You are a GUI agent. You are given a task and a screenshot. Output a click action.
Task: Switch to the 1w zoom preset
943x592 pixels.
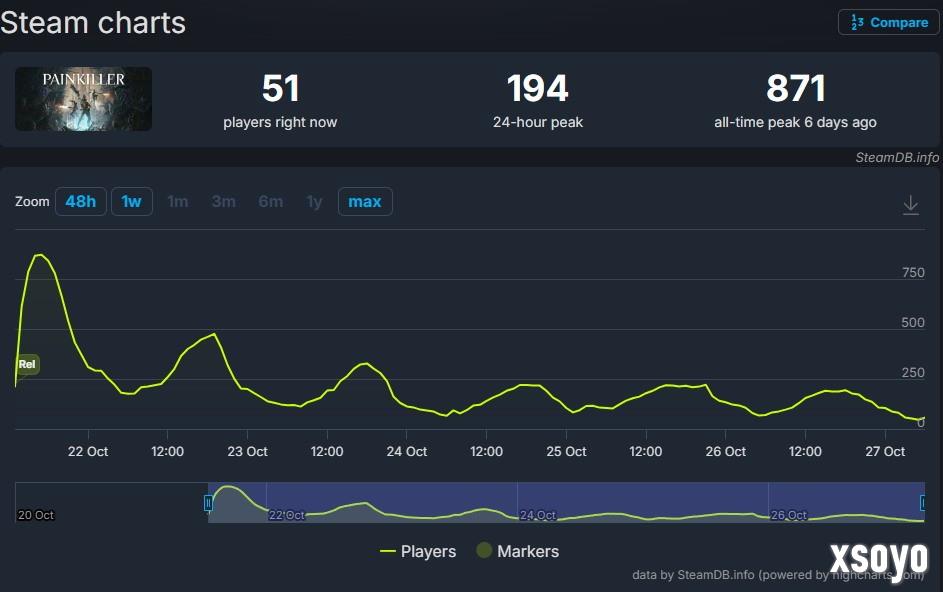[x=131, y=201]
